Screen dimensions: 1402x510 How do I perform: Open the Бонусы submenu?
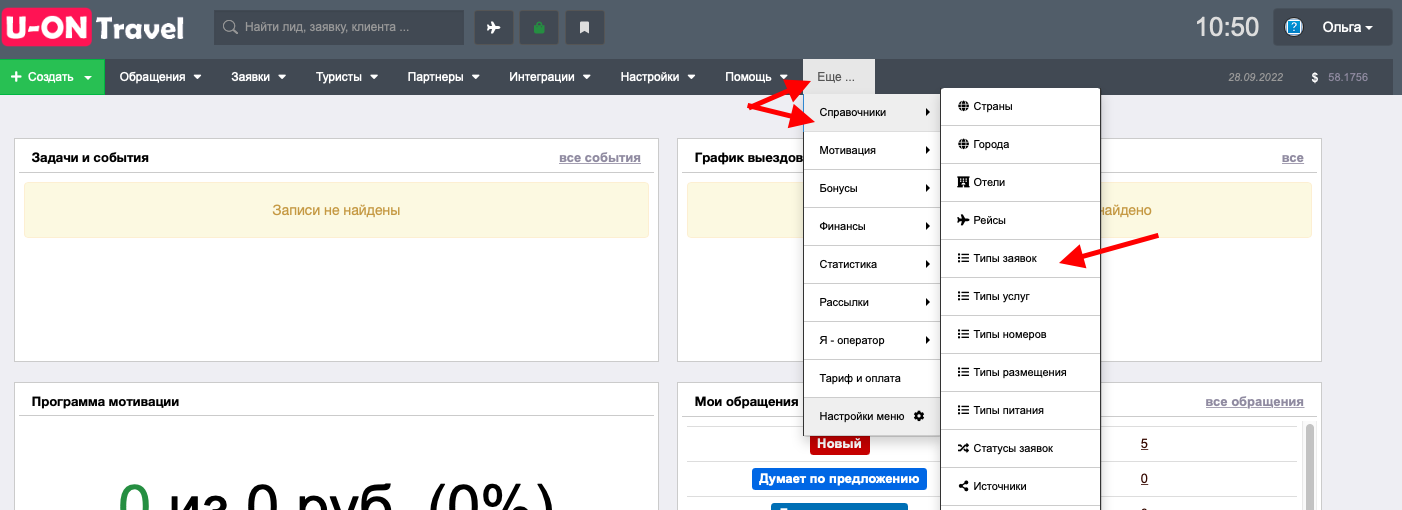coord(872,188)
